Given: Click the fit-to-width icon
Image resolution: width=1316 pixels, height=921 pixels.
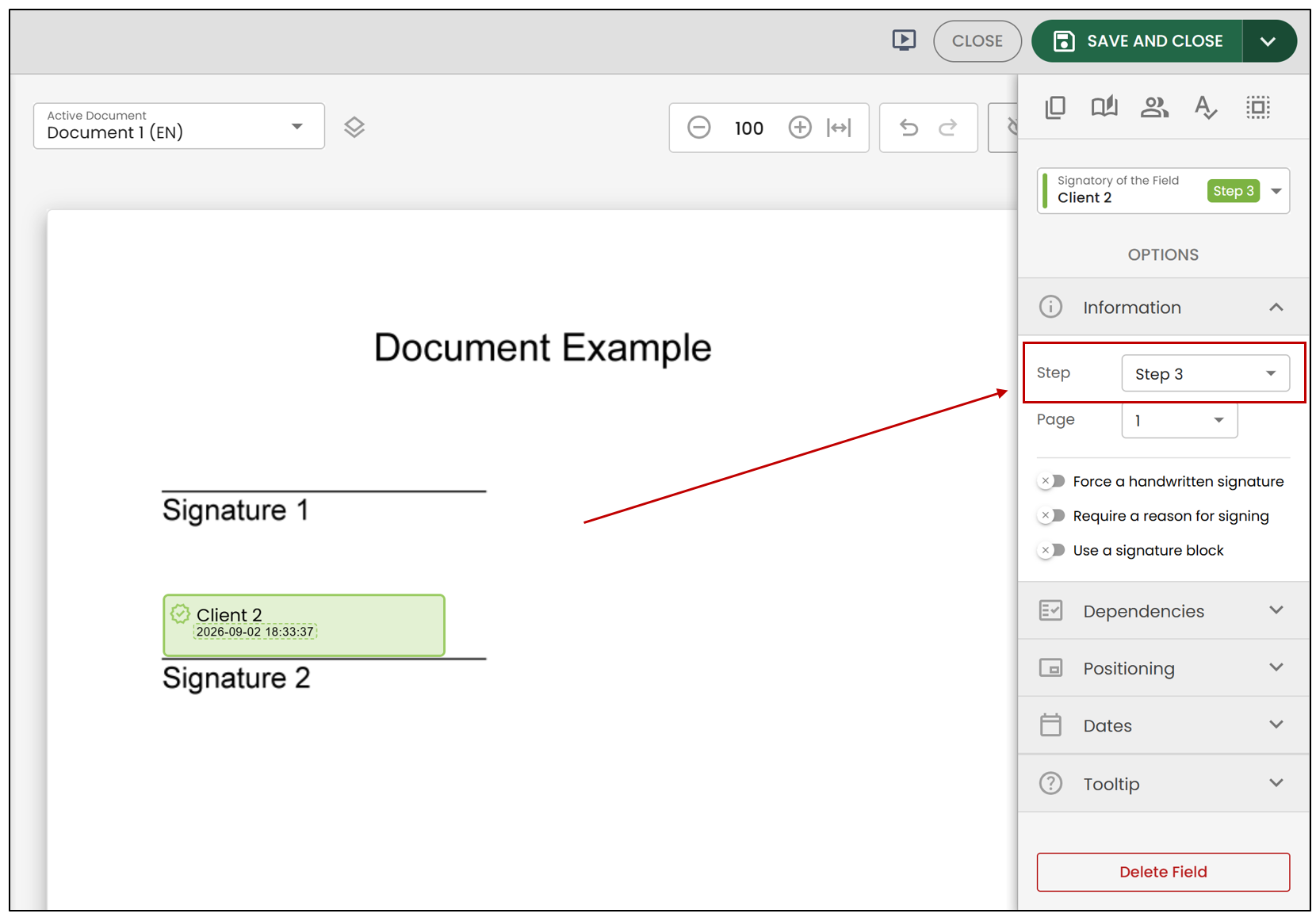Looking at the screenshot, I should coord(839,127).
